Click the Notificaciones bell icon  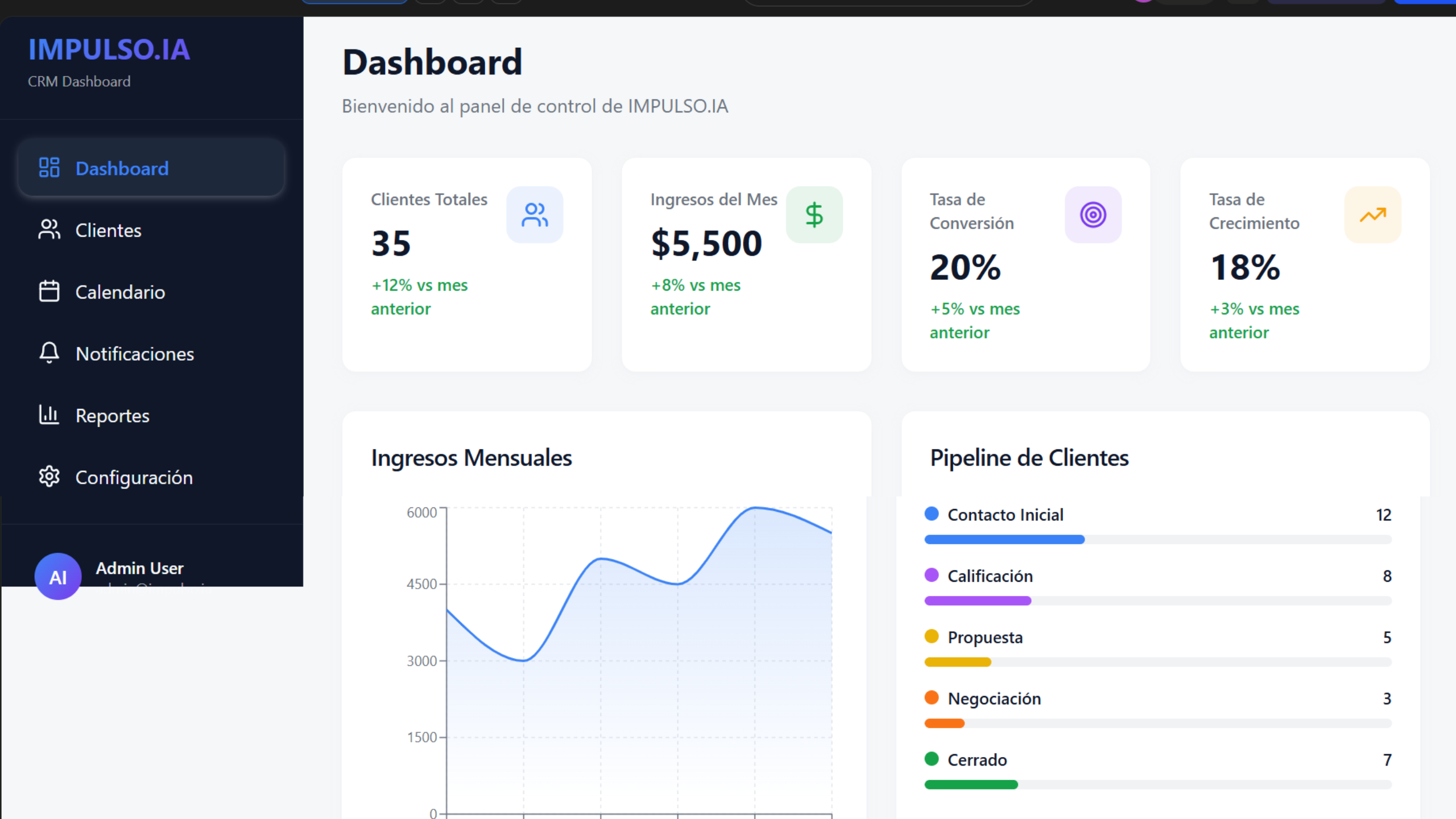pos(49,353)
